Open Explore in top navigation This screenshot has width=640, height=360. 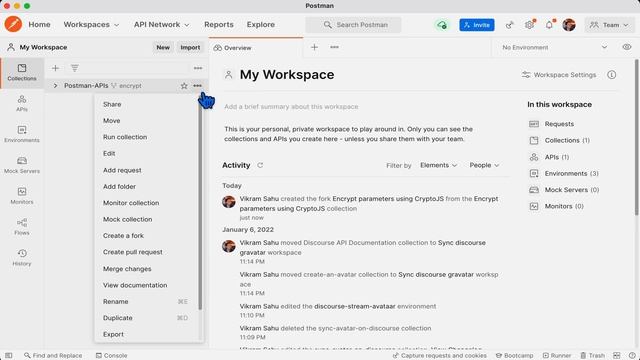[x=260, y=24]
